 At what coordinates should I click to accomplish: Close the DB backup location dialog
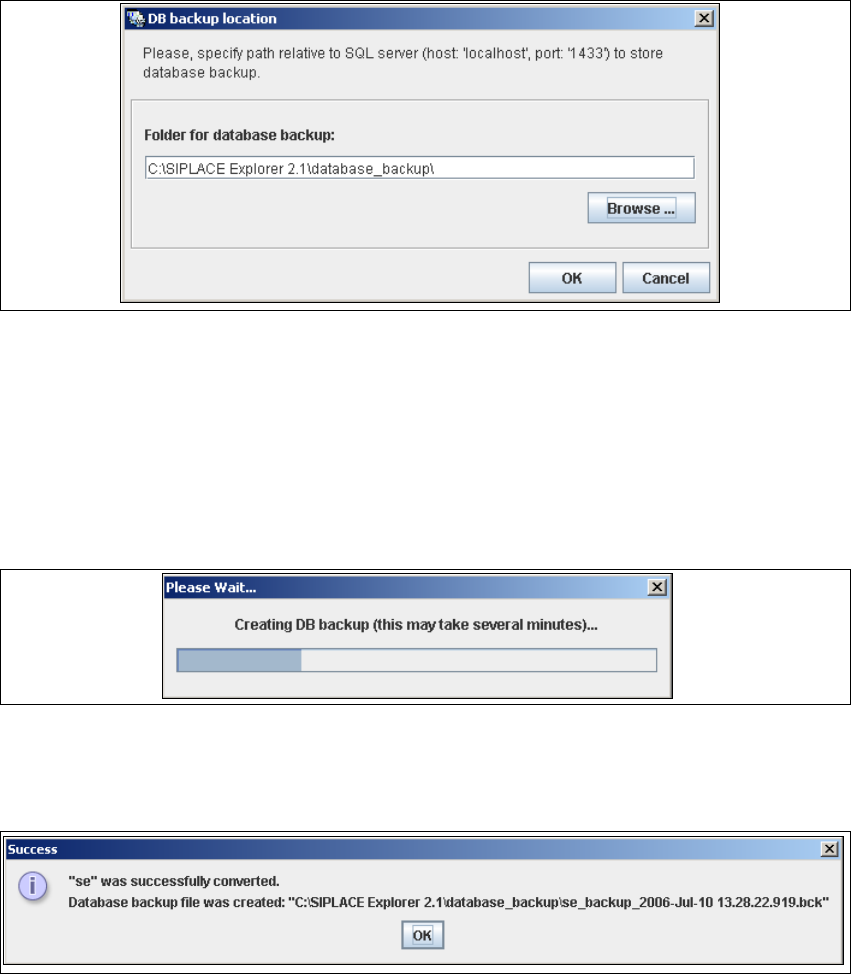point(703,19)
